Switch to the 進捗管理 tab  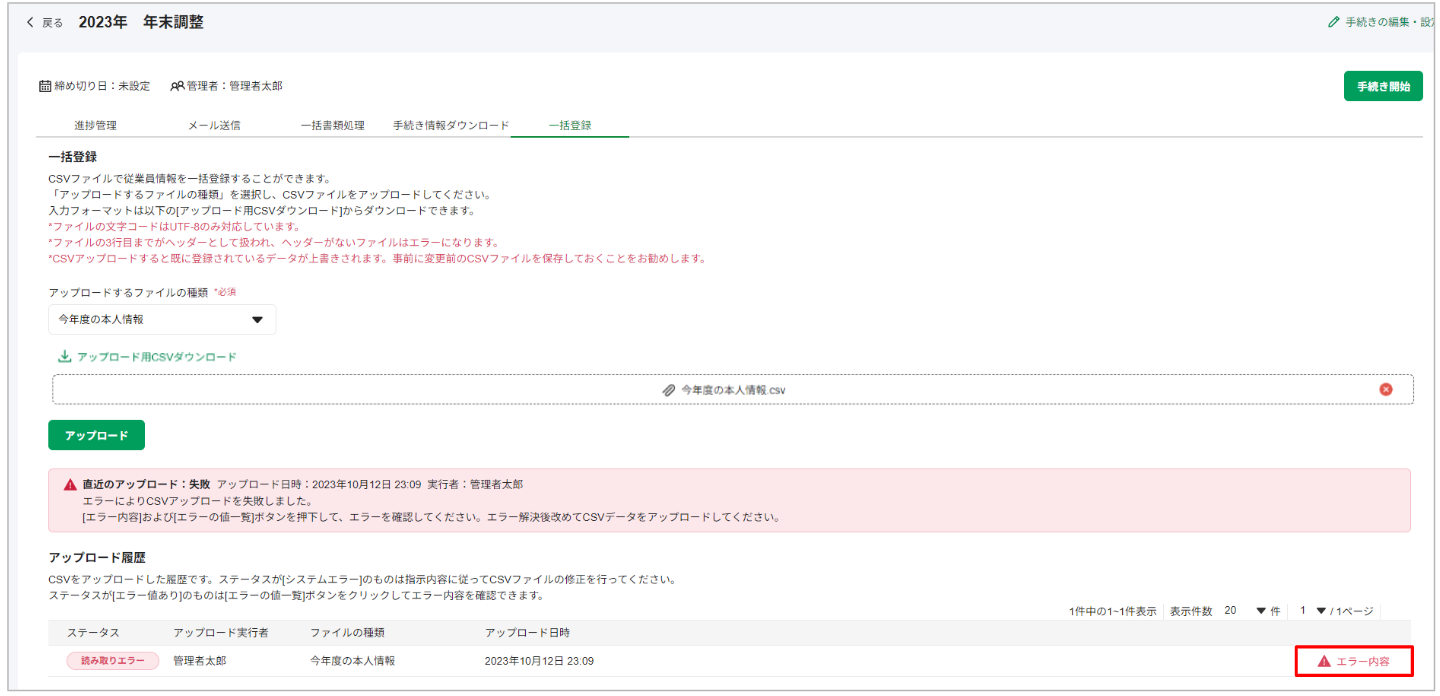click(95, 126)
